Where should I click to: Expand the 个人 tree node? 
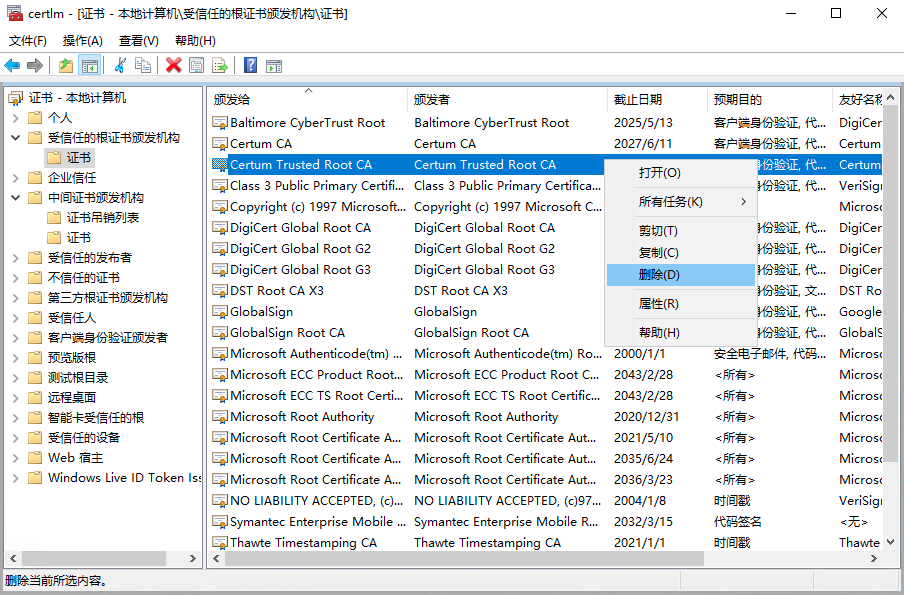[x=16, y=118]
